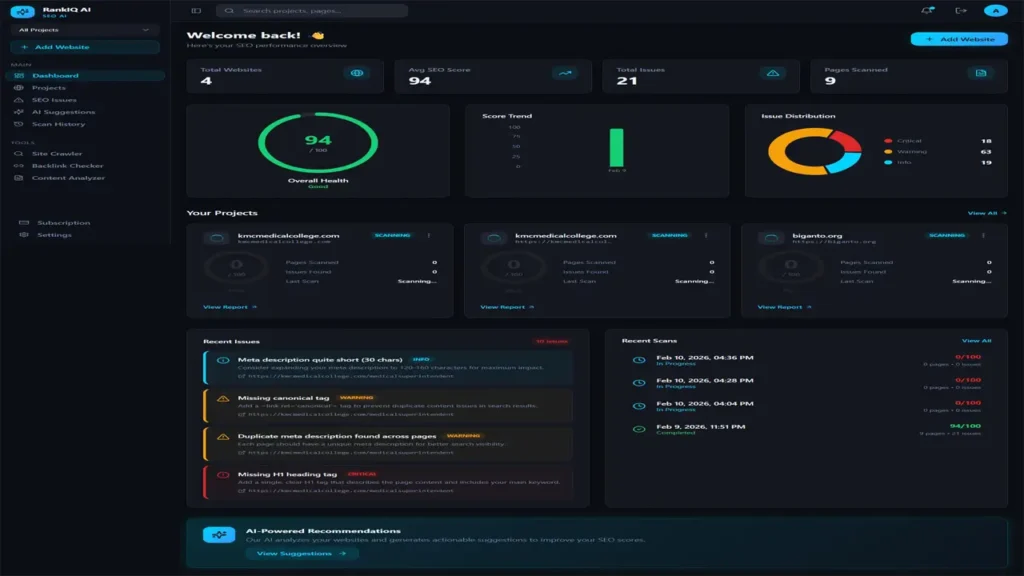
Task: Click the biganto.org site favicon icon
Action: [771, 238]
